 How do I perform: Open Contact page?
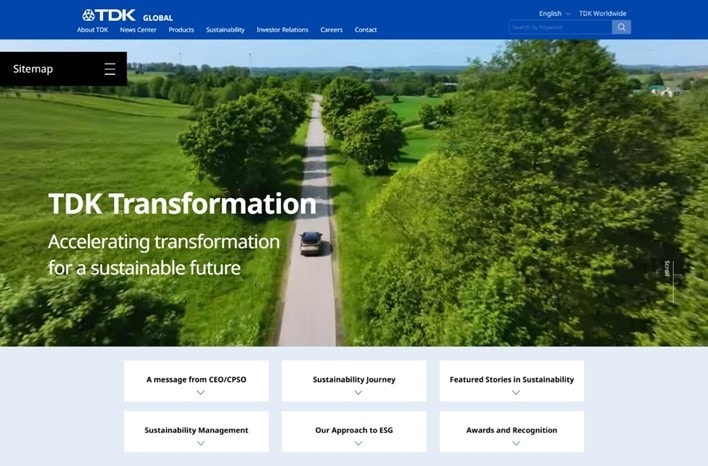point(366,30)
